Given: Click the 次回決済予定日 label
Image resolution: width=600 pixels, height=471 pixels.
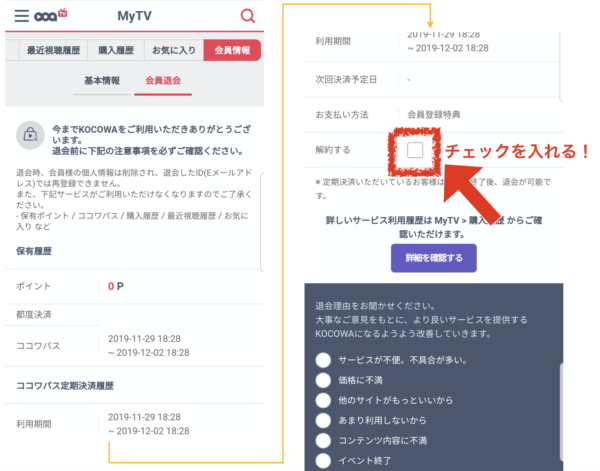Looking at the screenshot, I should (346, 79).
